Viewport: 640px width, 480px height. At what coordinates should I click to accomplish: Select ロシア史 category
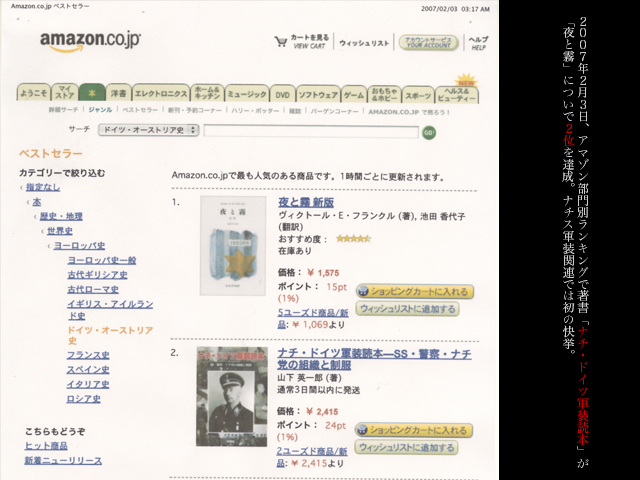pyautogui.click(x=84, y=399)
